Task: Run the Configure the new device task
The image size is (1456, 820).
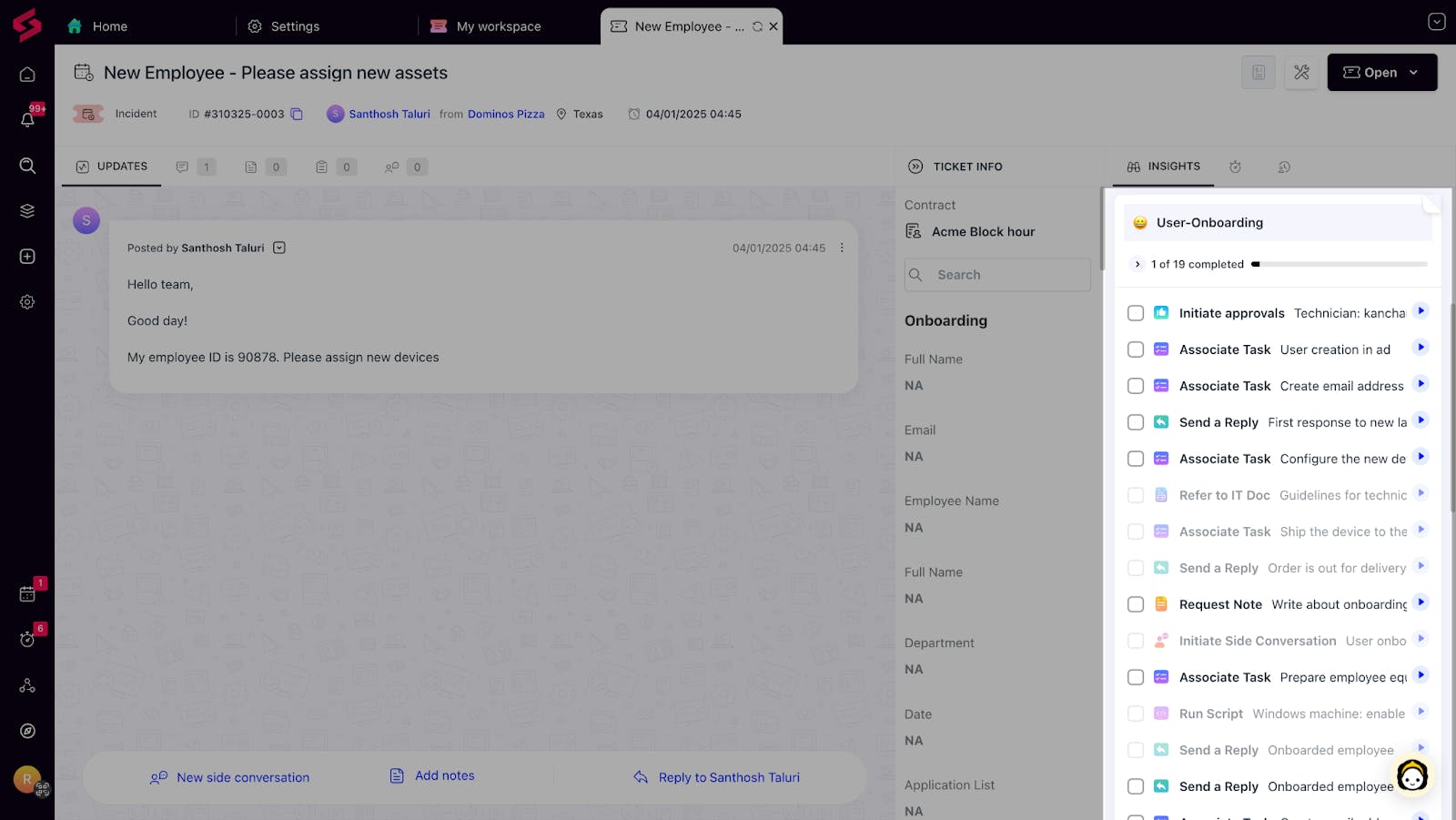Action: click(x=1421, y=457)
